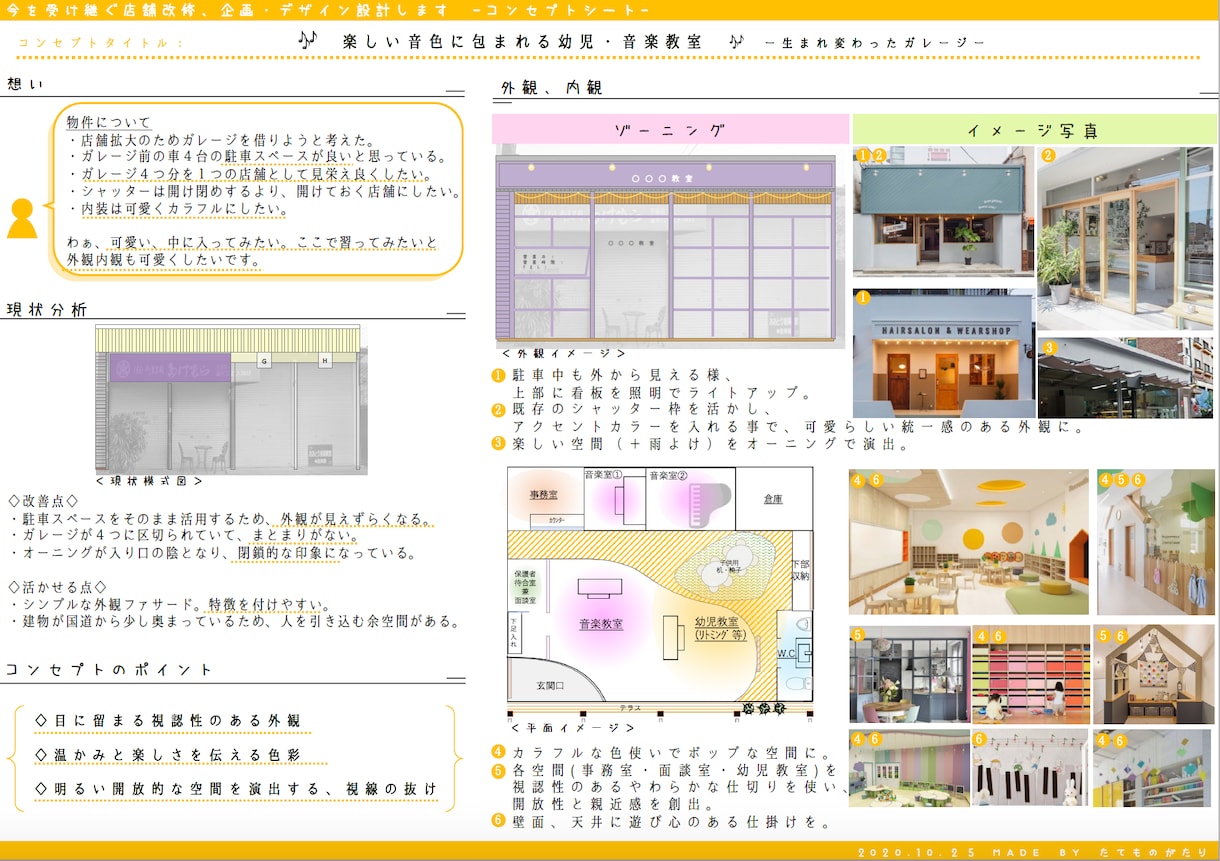This screenshot has width=1220, height=861.
Task: Click the circled 3 beside 楽しい空間(+雨よけ)
Action: (x=498, y=442)
